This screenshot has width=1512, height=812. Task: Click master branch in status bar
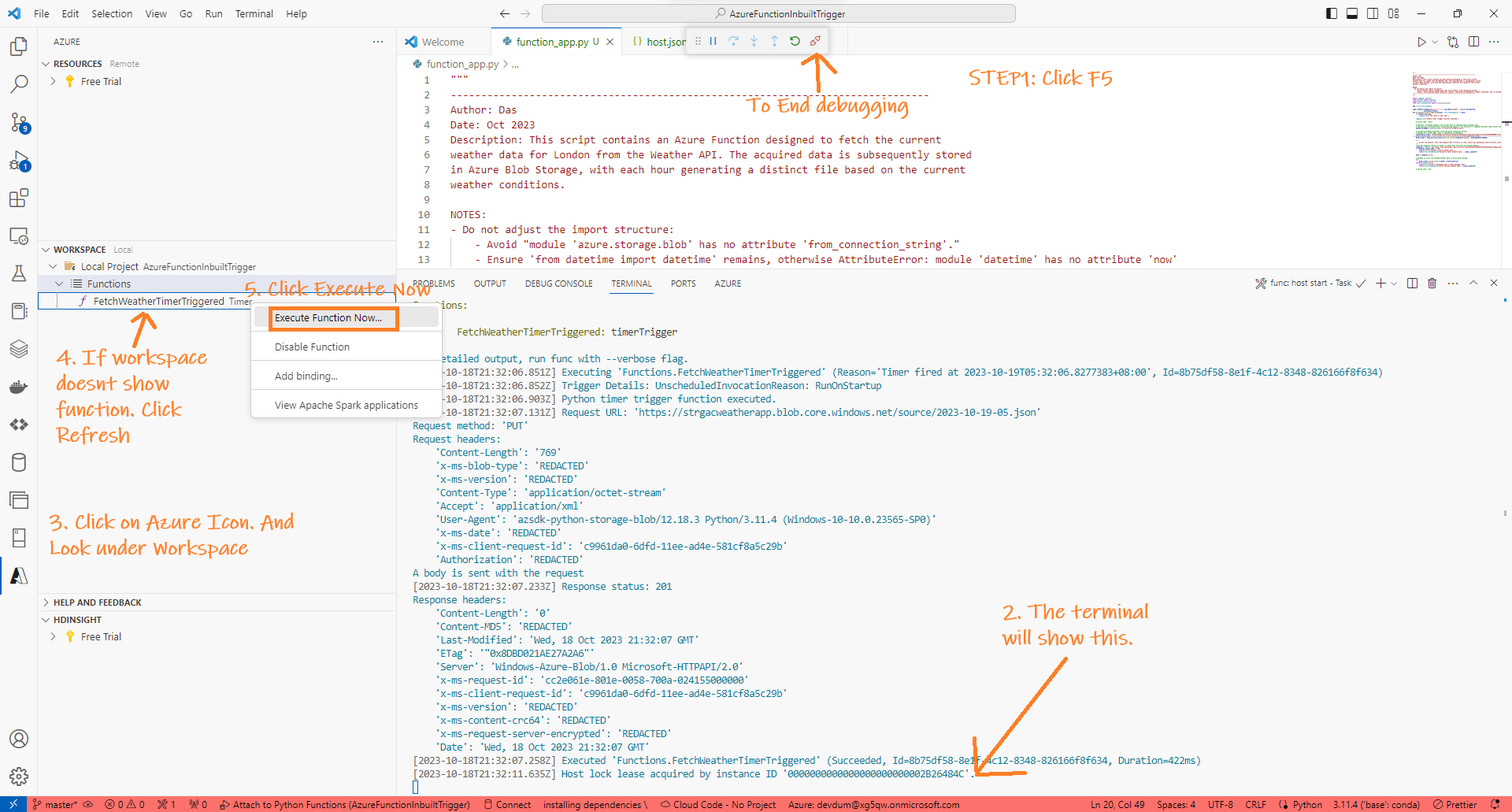pos(55,804)
